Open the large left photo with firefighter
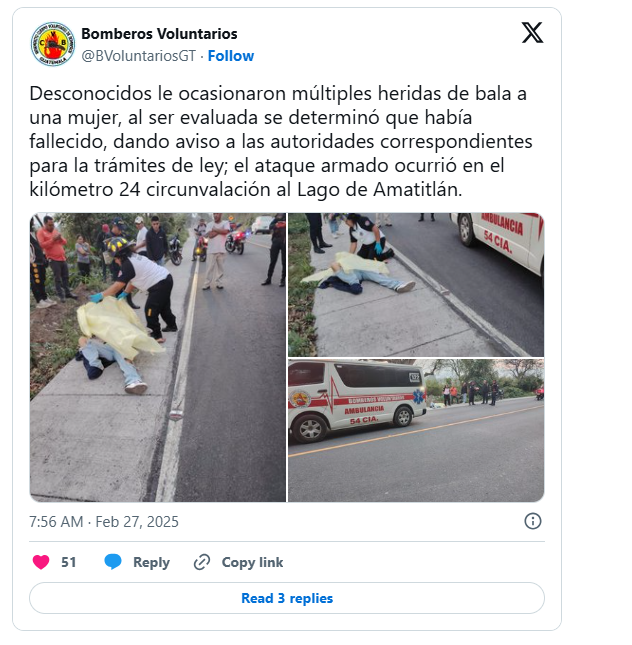Screen dimensions: 632x645 (158, 357)
